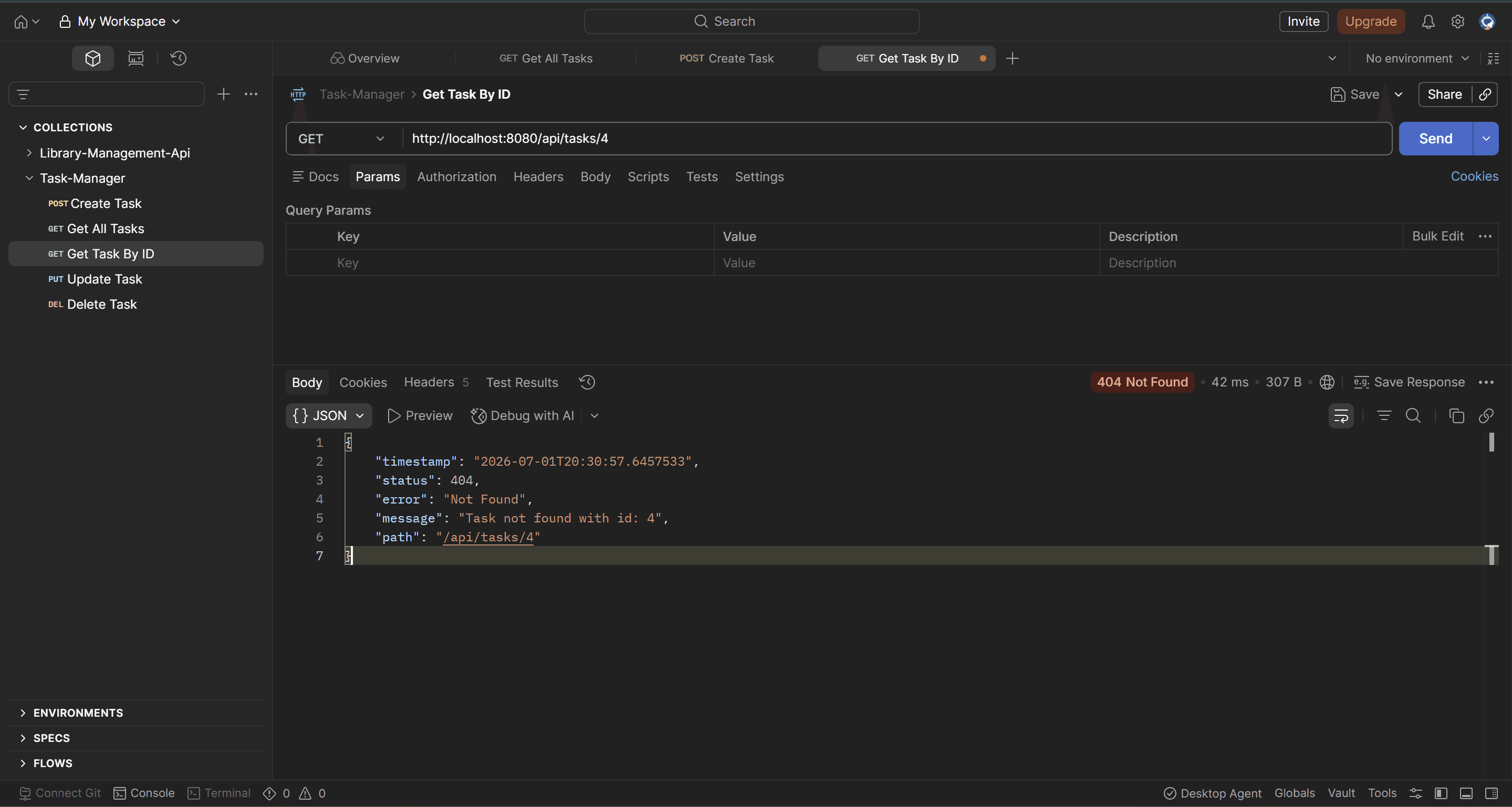
Task: Open the response three-dot more options
Action: tap(1486, 382)
